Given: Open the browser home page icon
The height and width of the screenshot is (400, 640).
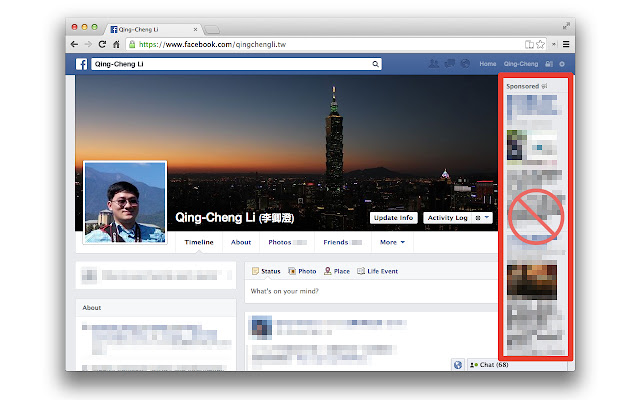Looking at the screenshot, I should click(x=116, y=44).
